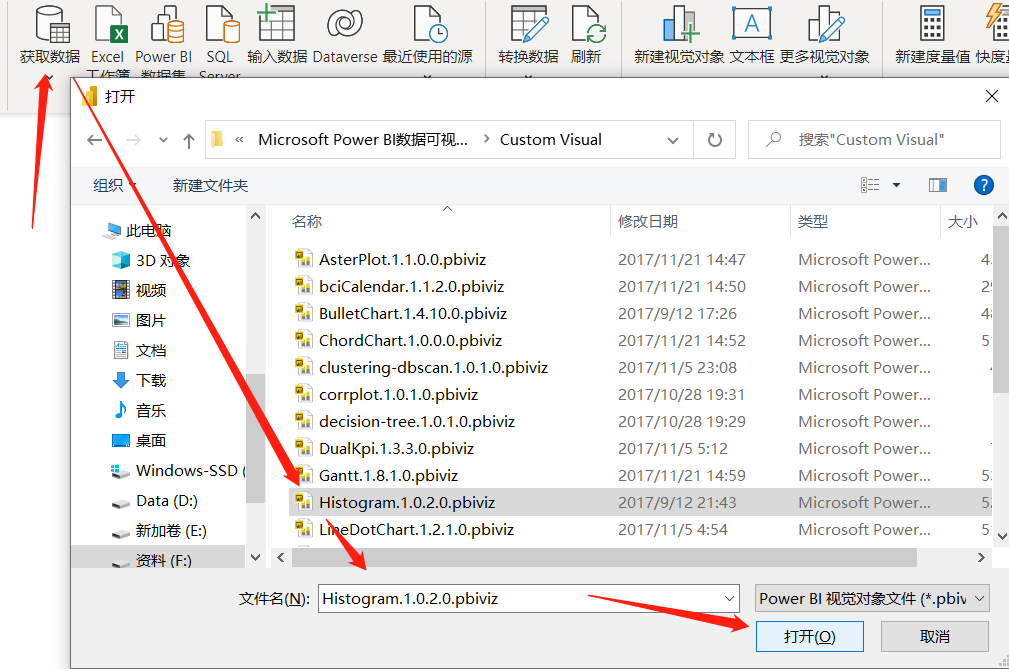Click the search Custom Visual field
This screenshot has width=1009, height=669.
coord(875,140)
